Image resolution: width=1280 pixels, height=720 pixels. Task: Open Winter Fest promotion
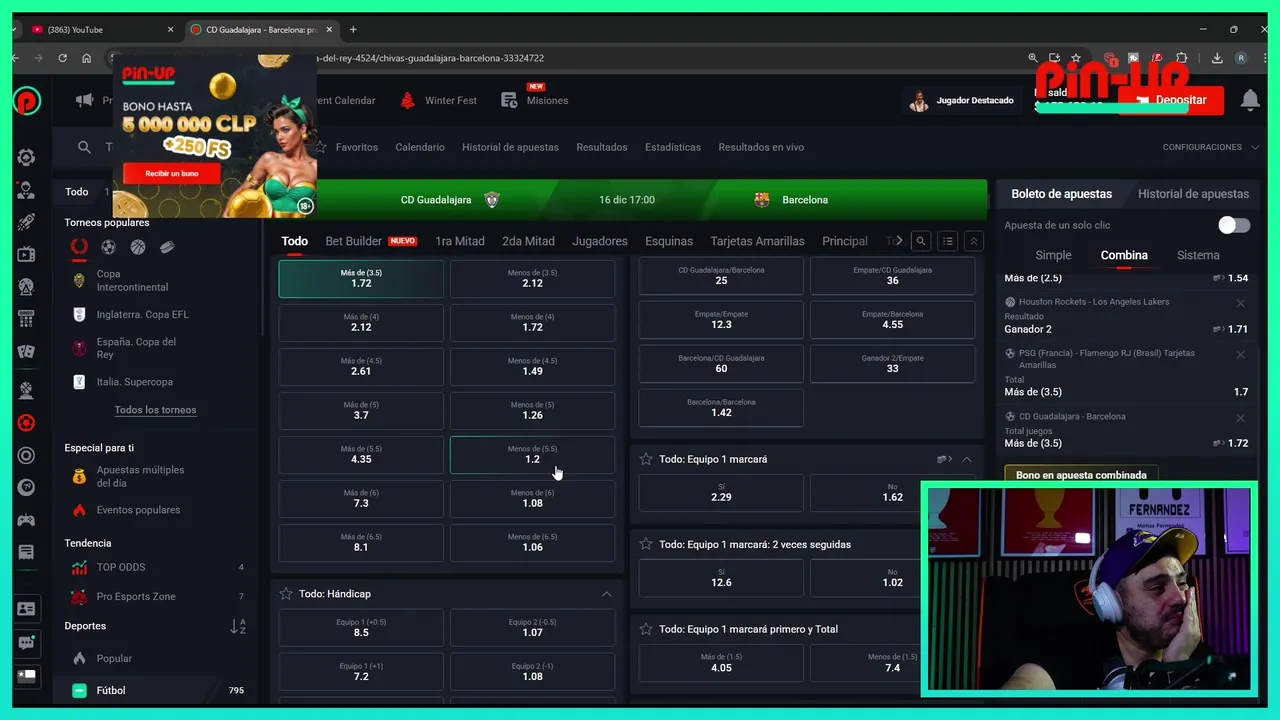(439, 100)
